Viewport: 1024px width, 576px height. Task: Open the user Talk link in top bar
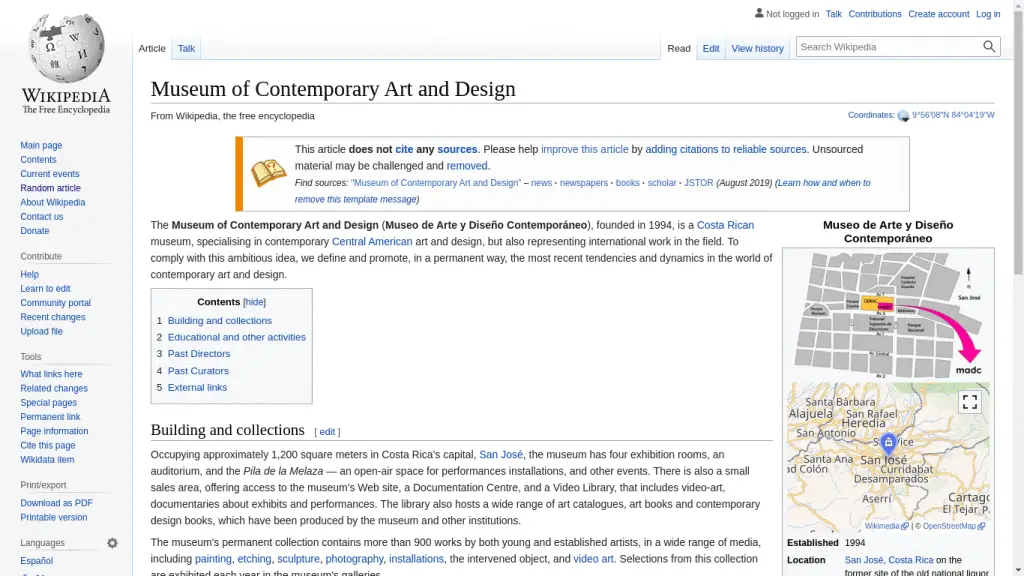pos(833,14)
